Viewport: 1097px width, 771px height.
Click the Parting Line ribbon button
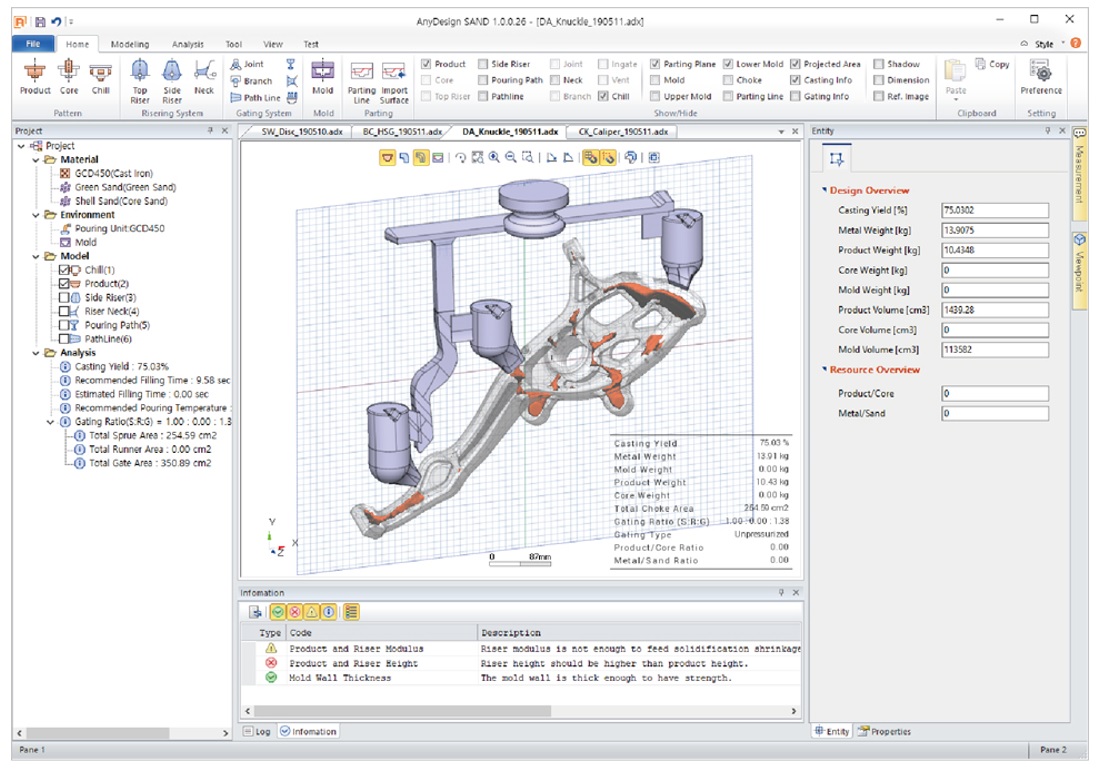[362, 83]
